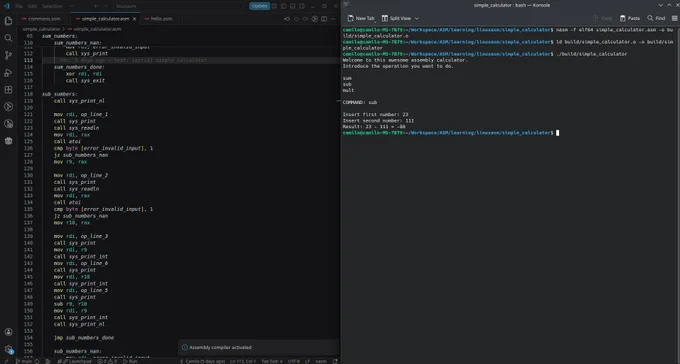Click the Camilo blame info in status bar
The height and width of the screenshot is (364, 680).
pyautogui.click(x=203, y=361)
